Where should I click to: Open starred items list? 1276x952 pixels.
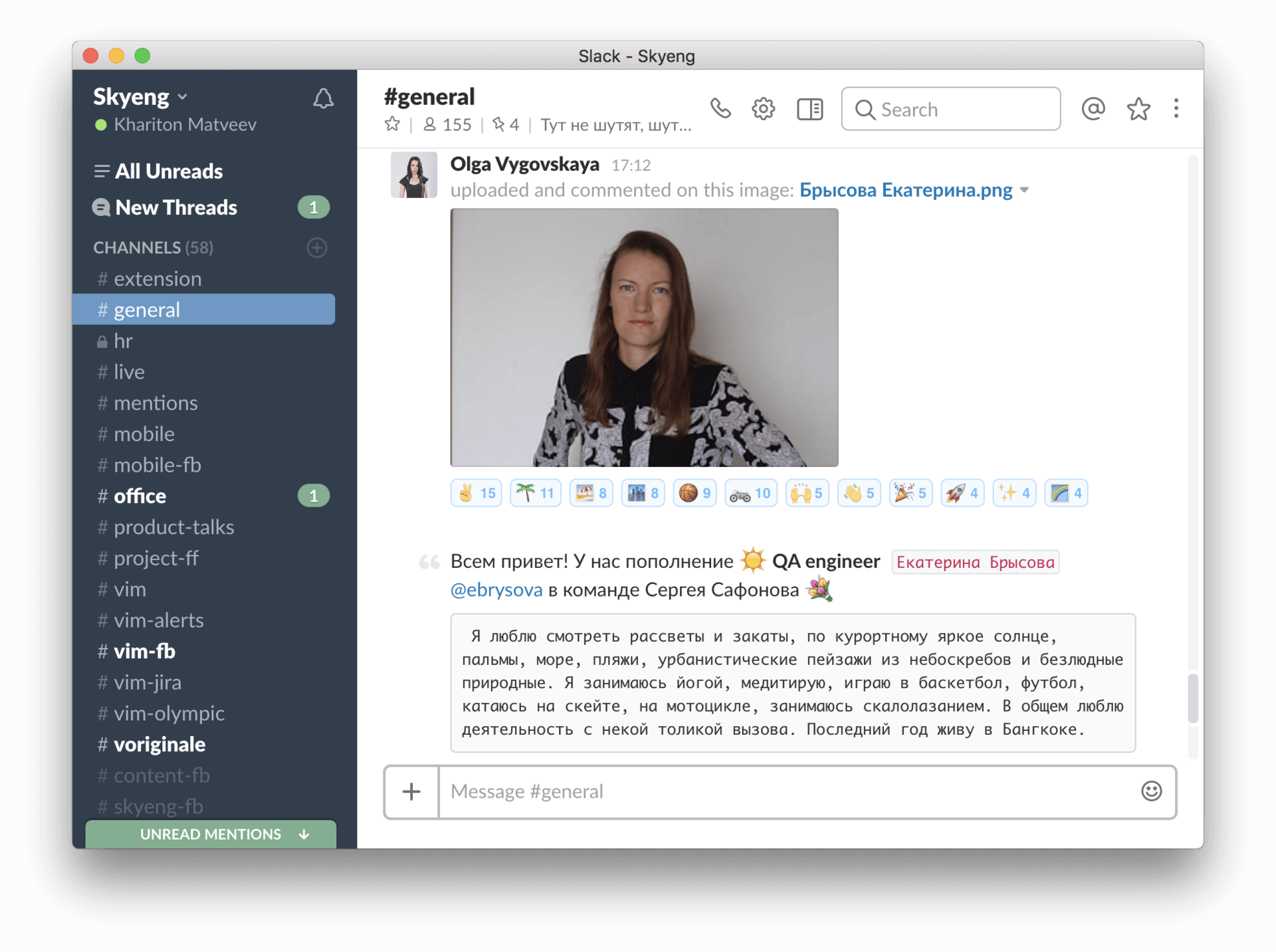[1138, 108]
